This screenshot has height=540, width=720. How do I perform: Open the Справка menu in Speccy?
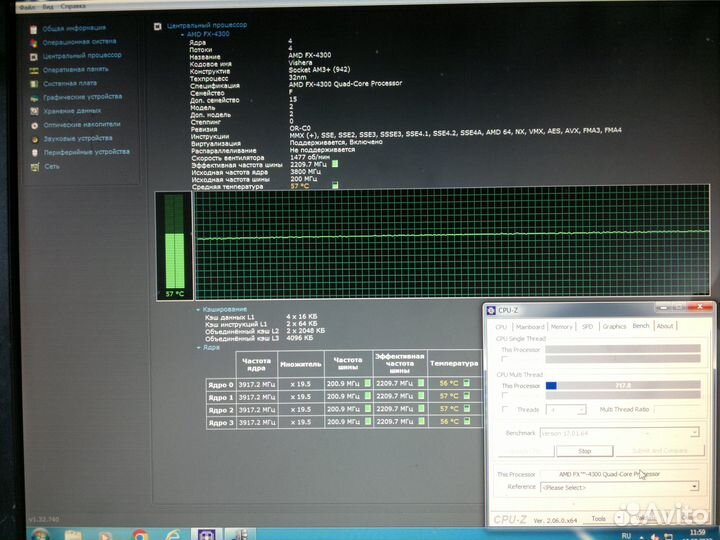(73, 6)
